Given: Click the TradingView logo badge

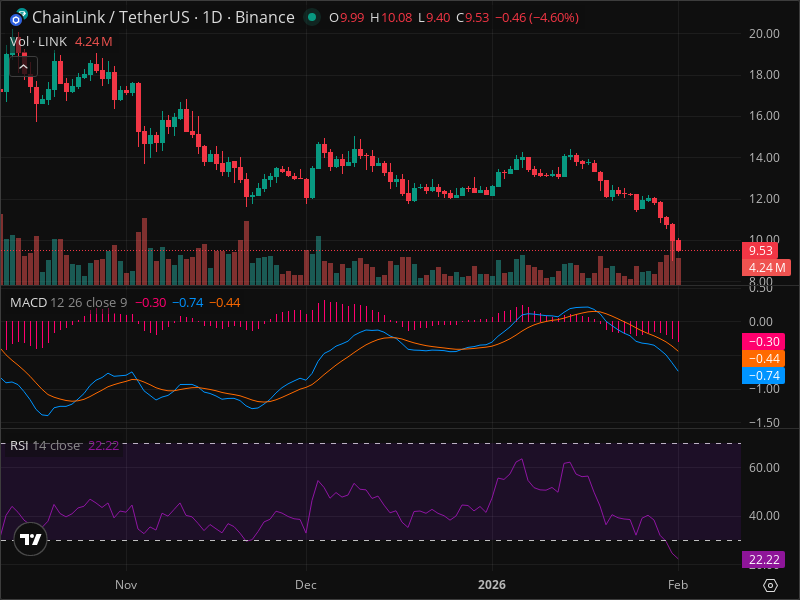Looking at the screenshot, I should (x=31, y=539).
